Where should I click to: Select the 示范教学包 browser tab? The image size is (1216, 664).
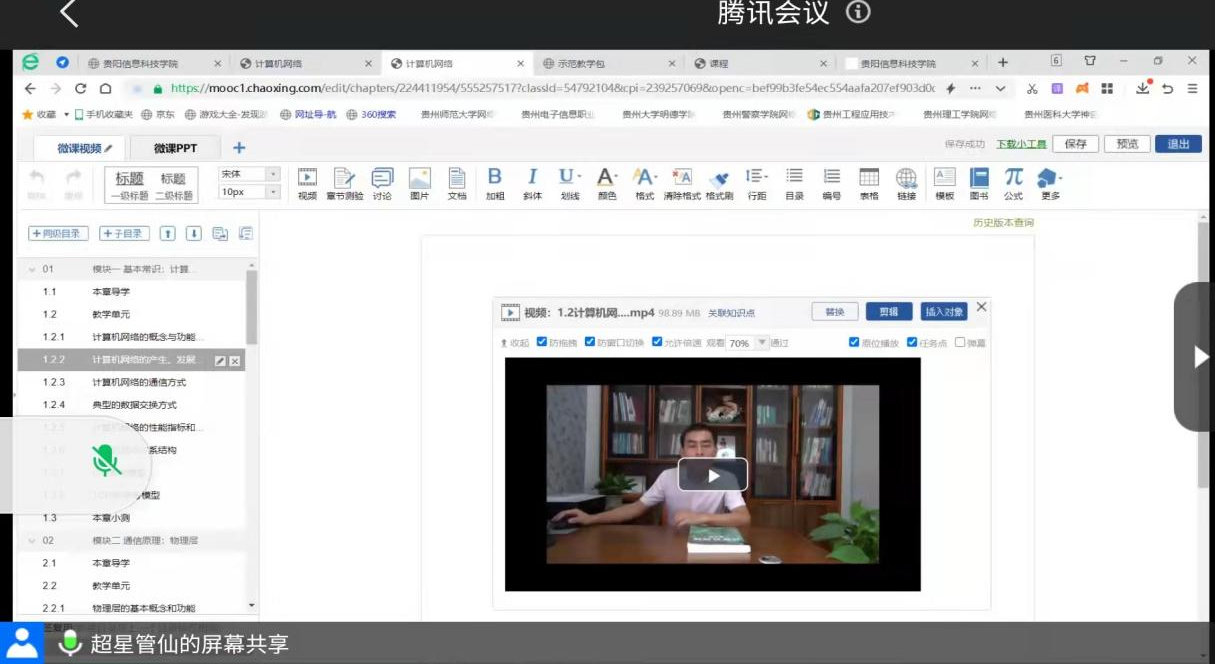tap(580, 63)
